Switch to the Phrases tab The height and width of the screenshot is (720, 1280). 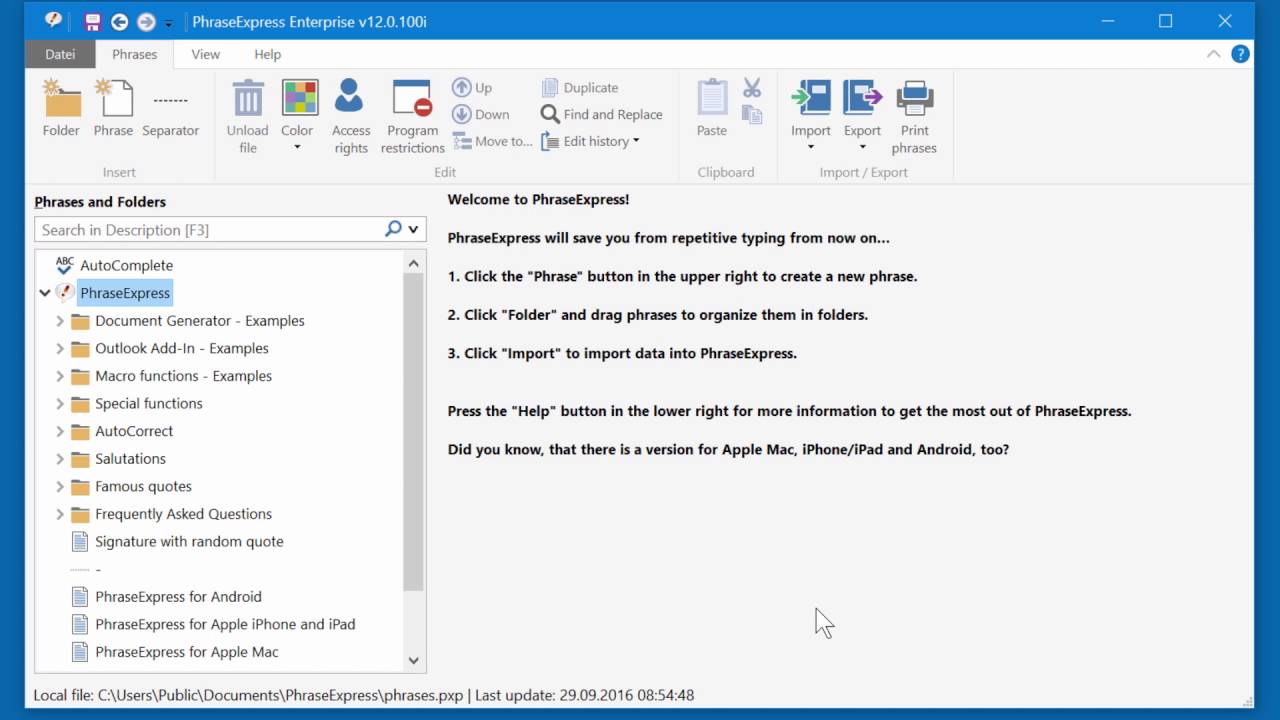tap(134, 55)
